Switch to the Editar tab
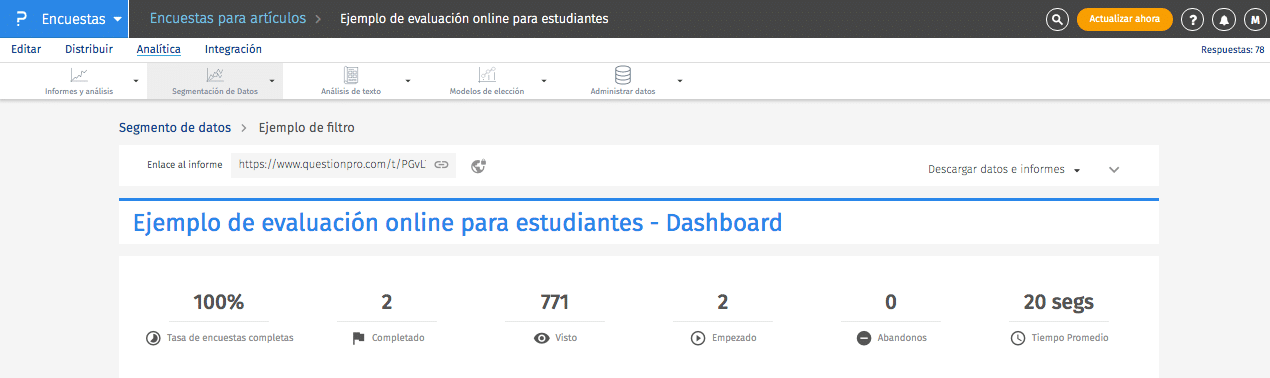Viewport: 1270px width, 378px height. pyautogui.click(x=26, y=48)
